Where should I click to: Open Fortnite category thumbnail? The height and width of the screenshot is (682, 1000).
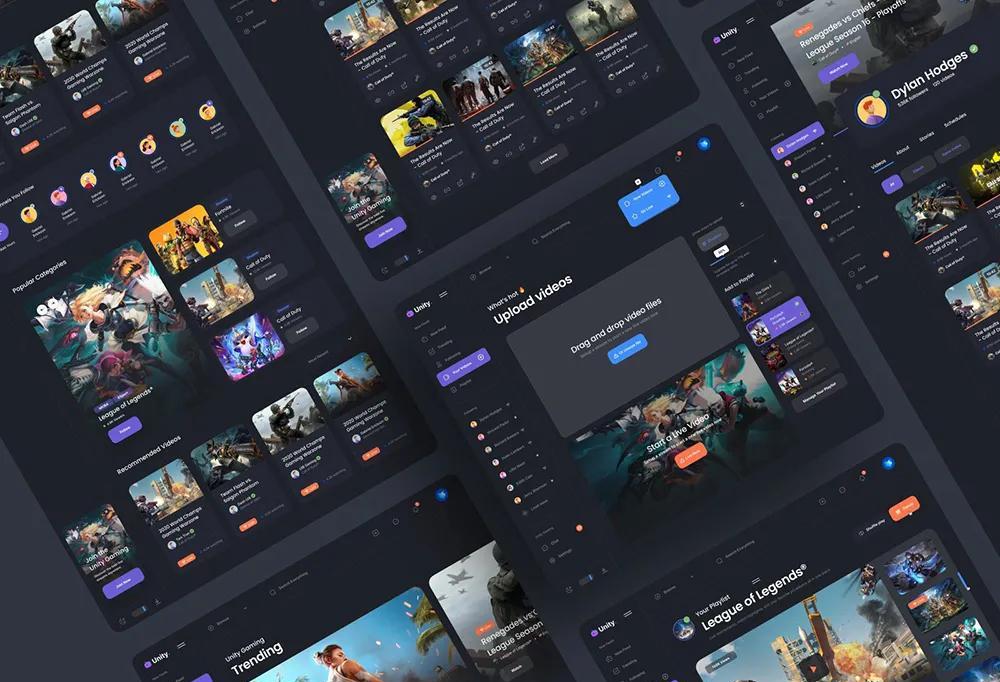click(x=185, y=239)
